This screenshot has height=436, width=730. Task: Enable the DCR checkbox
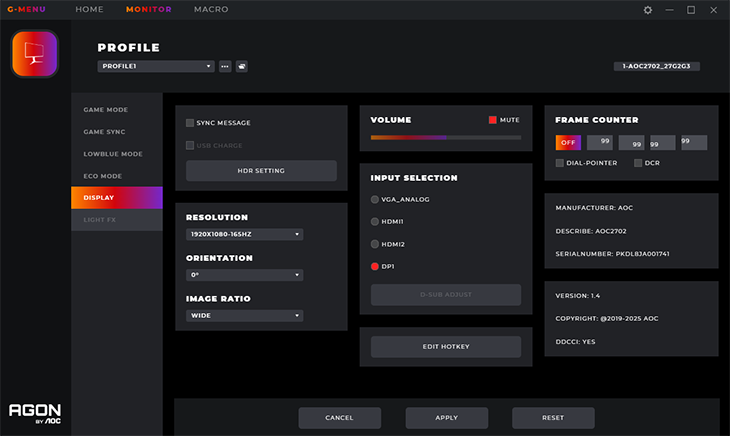638,163
